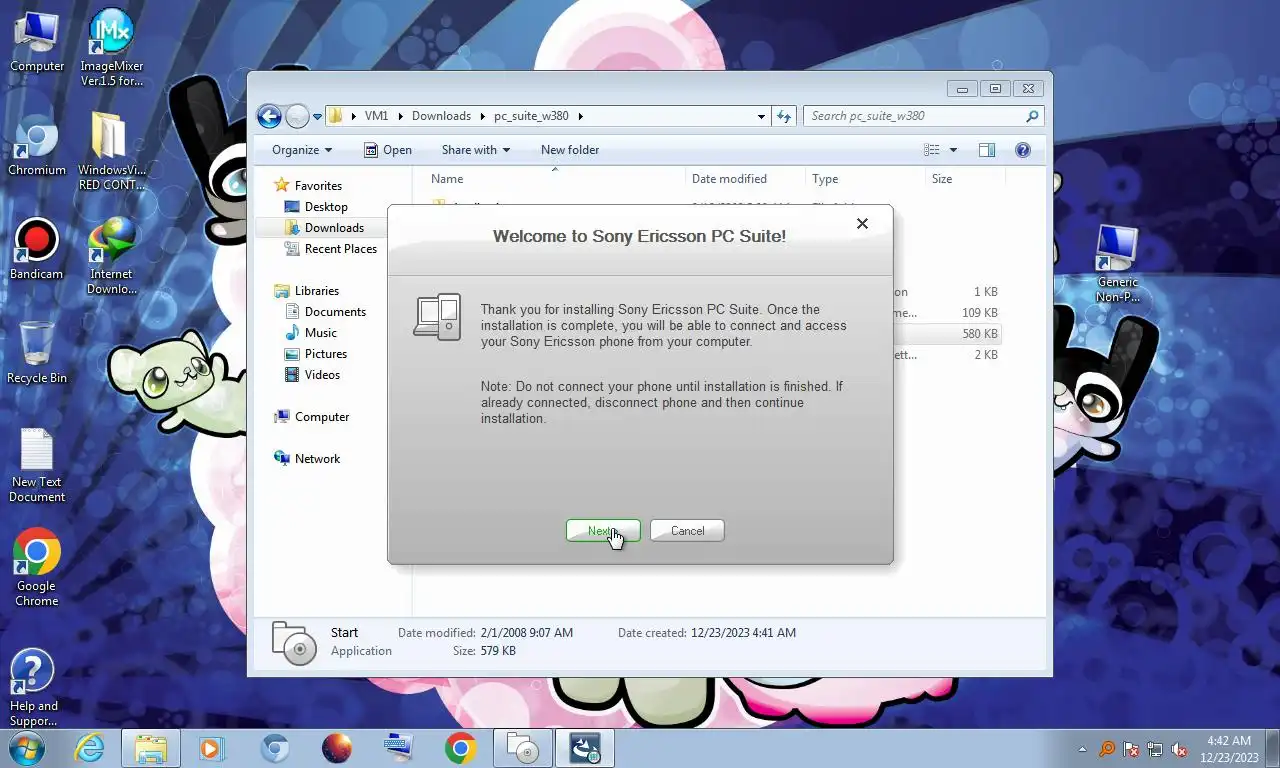The height and width of the screenshot is (768, 1280).
Task: Expand the address bar history dropdown
Action: click(761, 116)
